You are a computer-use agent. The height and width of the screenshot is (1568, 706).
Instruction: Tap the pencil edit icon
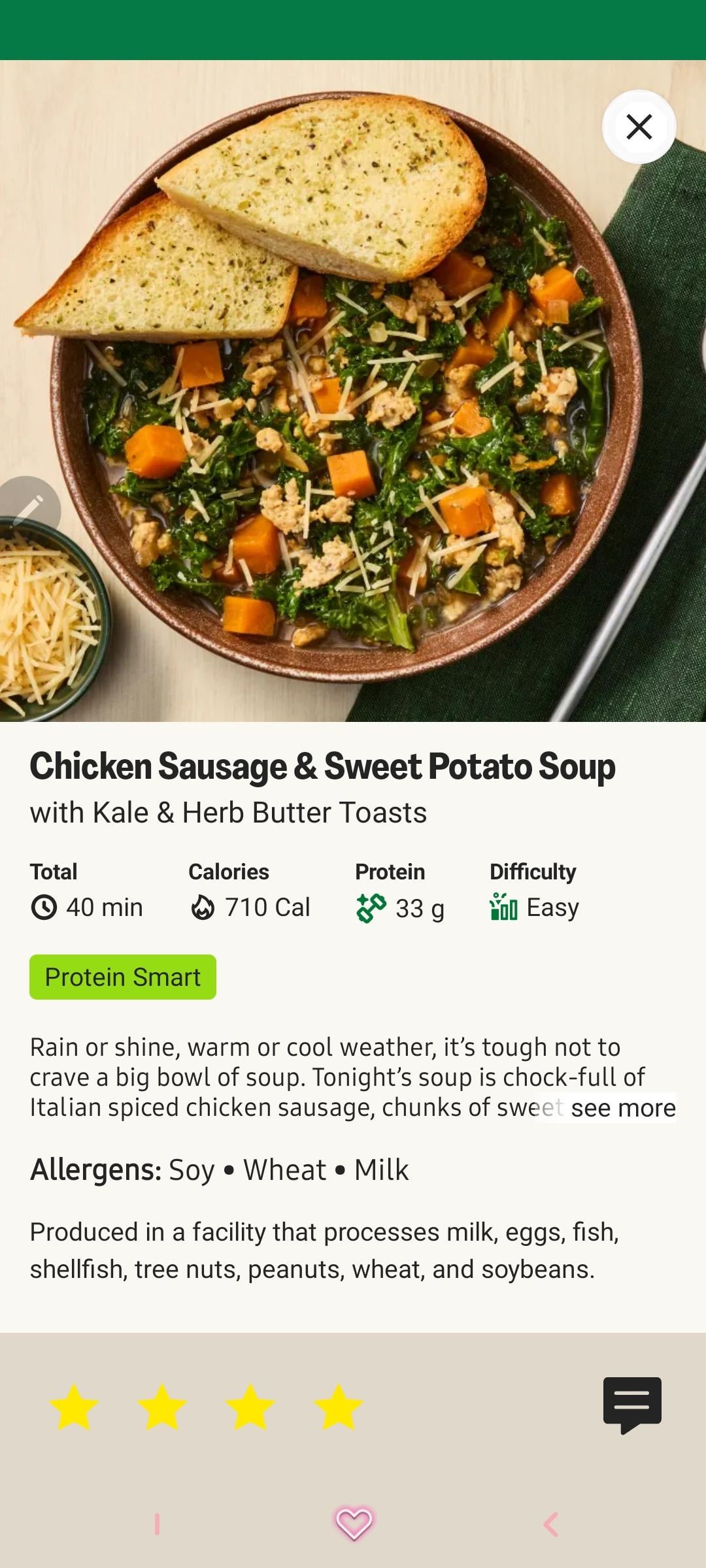(x=29, y=508)
